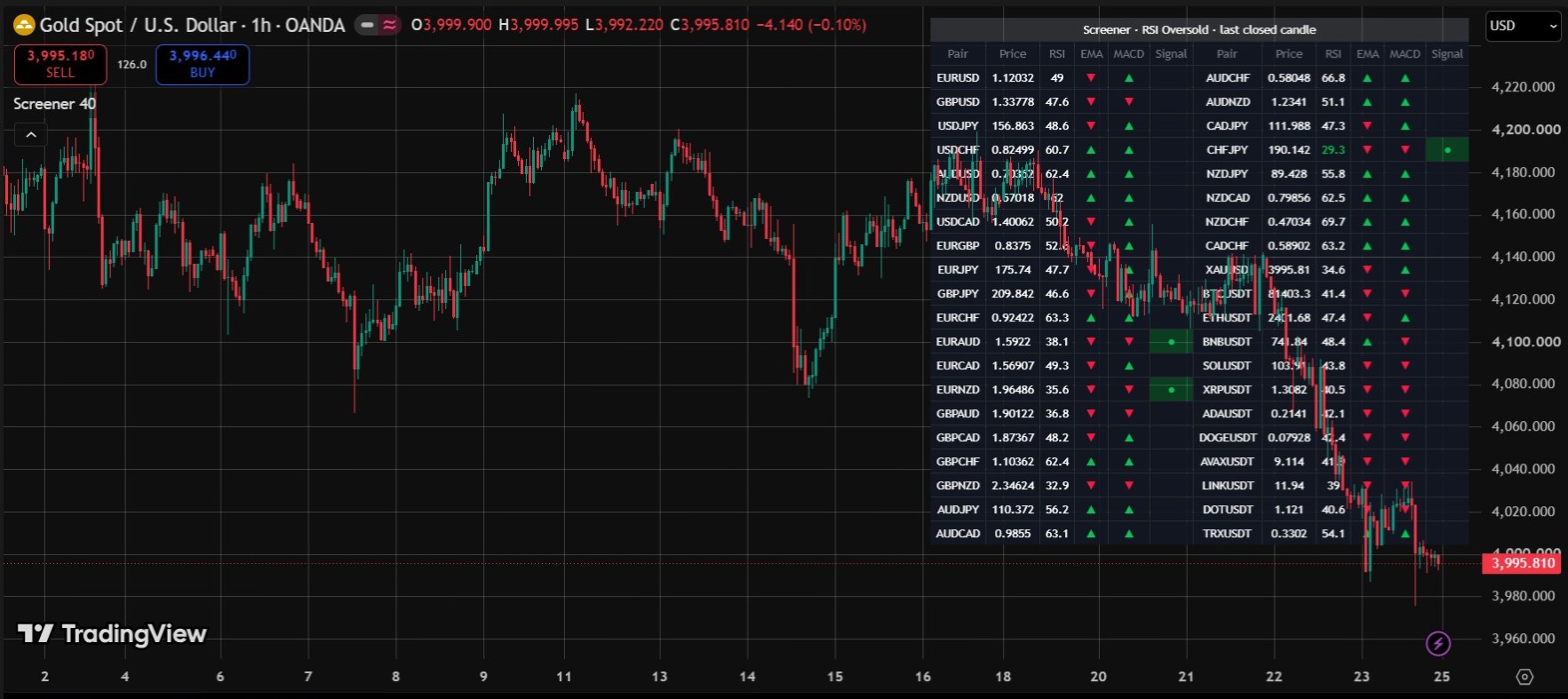
Task: Click the USDJPY price 156.863
Action: (x=1013, y=126)
